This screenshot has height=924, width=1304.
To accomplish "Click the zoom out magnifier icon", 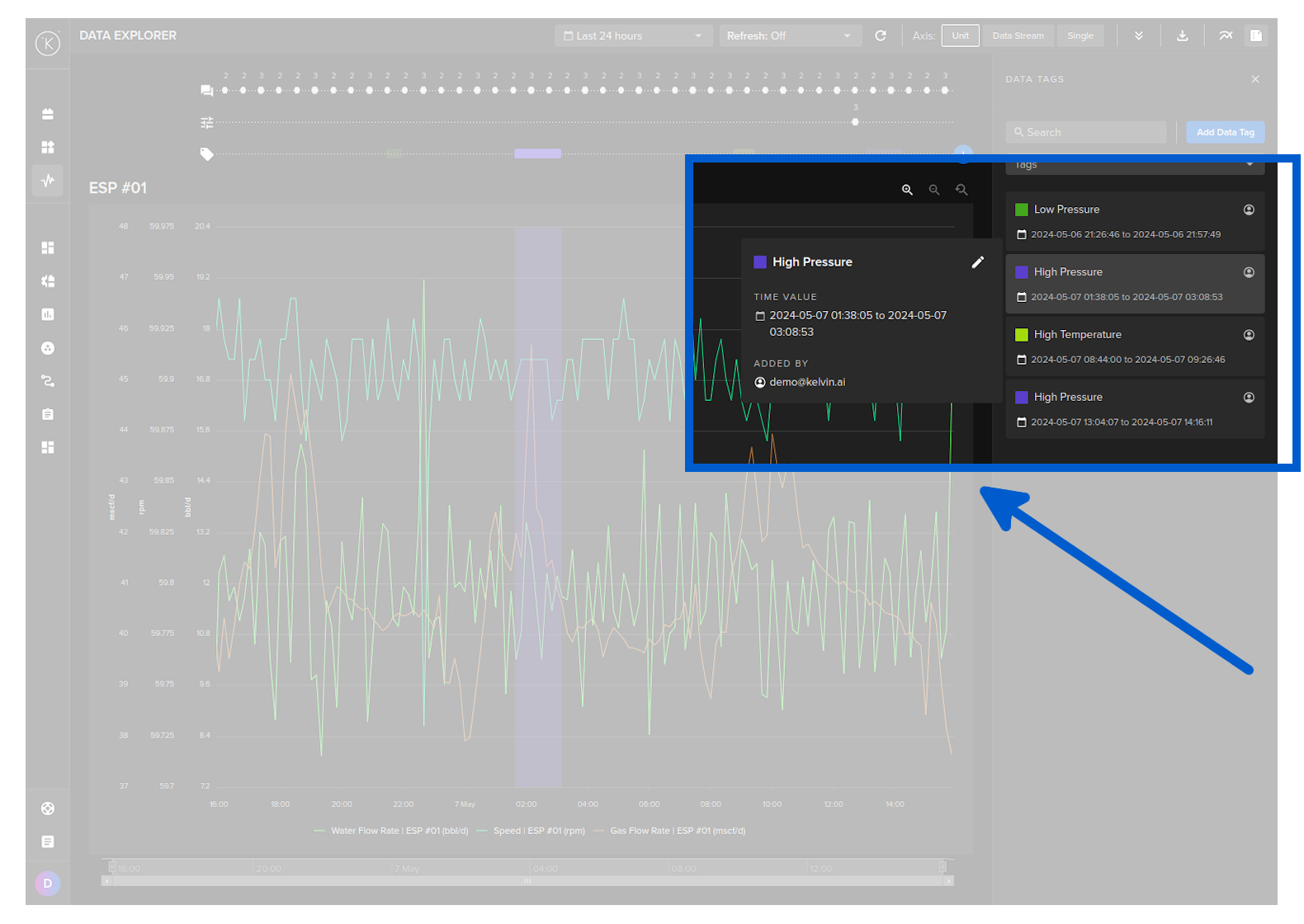I will (x=934, y=190).
